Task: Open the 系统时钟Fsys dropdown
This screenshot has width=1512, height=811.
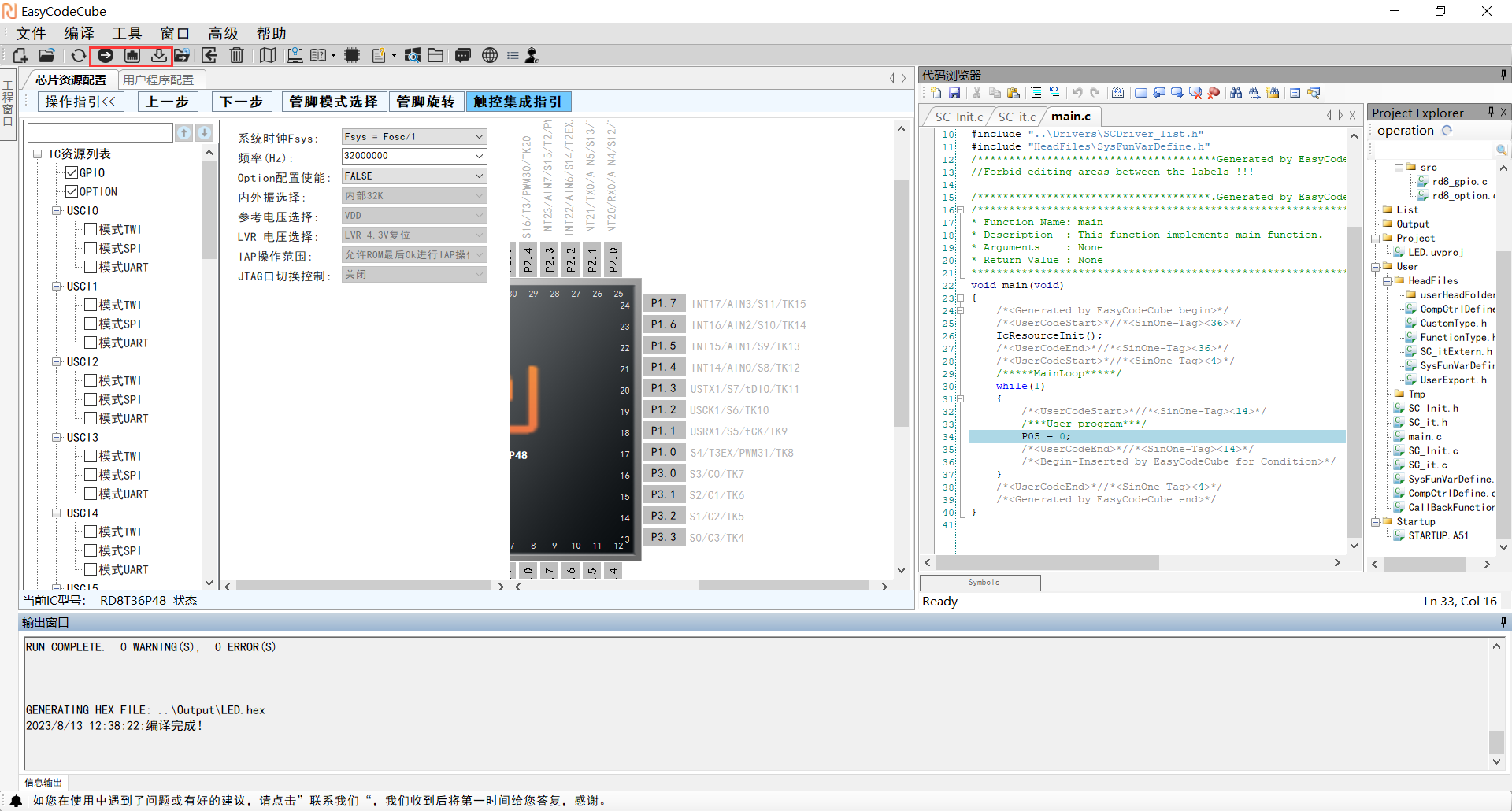Action: 414,137
